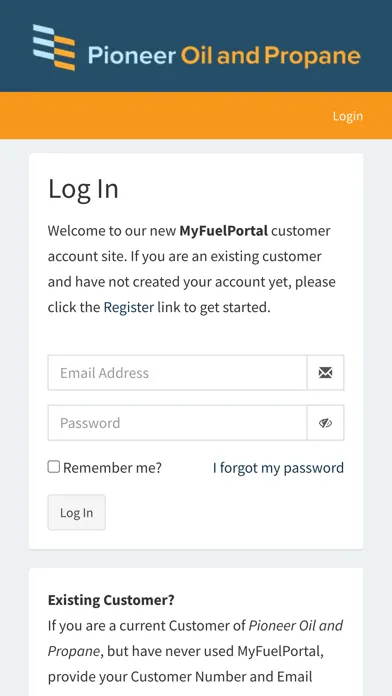Click the gray Log In button
Viewport: 392px width, 696px height.
77,512
